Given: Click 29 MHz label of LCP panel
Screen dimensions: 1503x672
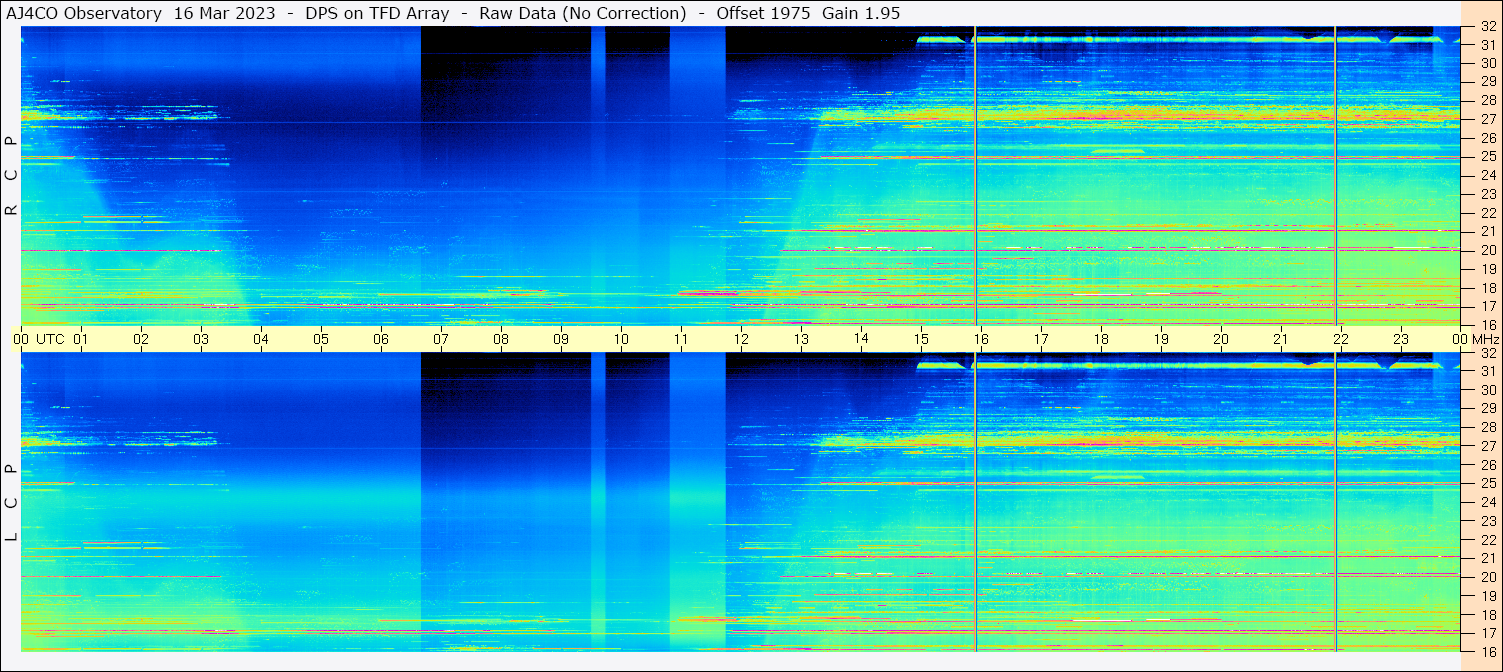Looking at the screenshot, I should pos(1487,409).
